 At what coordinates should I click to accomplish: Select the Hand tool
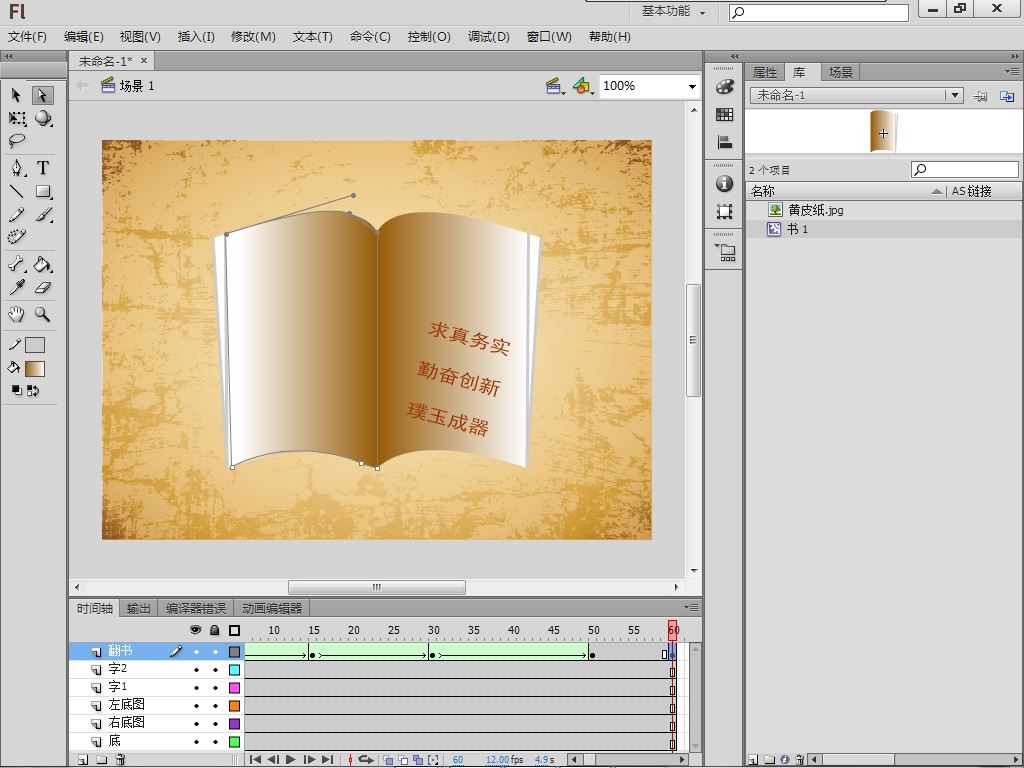(16, 315)
